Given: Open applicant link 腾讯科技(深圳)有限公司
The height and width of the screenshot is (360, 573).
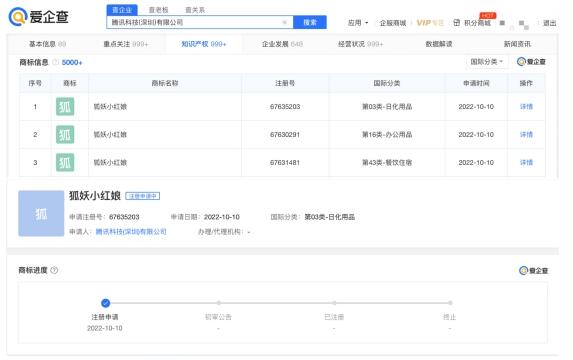Looking at the screenshot, I should click(x=131, y=231).
